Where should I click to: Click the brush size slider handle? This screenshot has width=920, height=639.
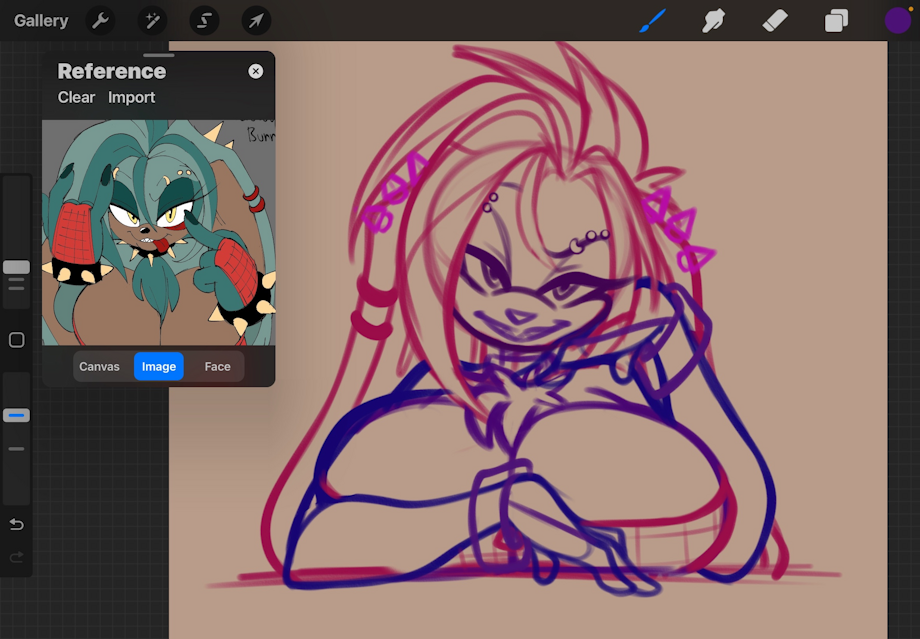pyautogui.click(x=16, y=267)
